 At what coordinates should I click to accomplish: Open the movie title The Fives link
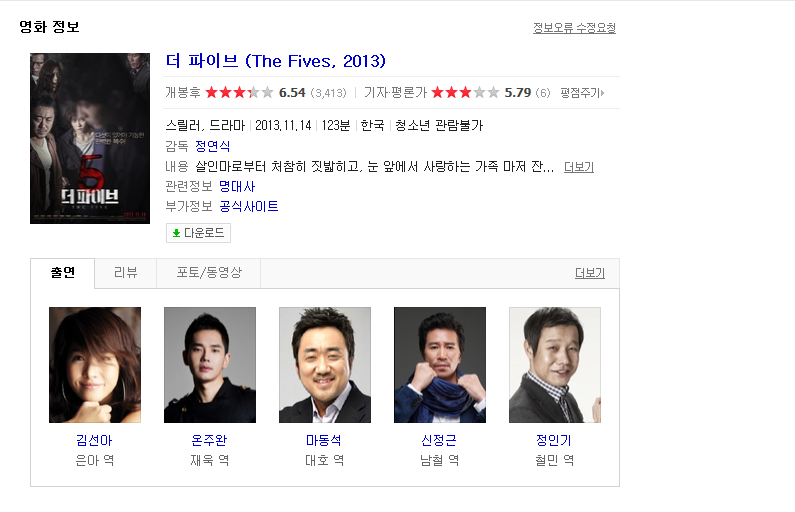pos(276,61)
